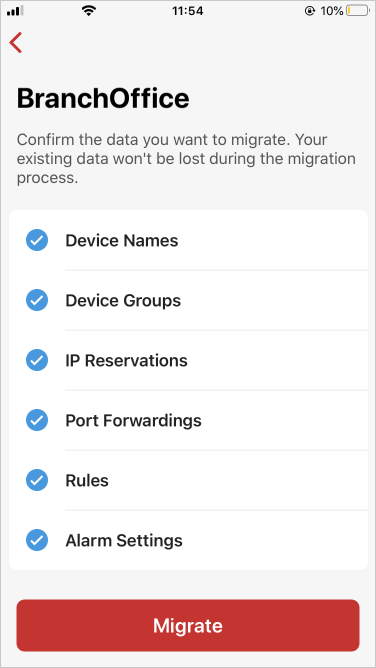Tap the 11:54 clock in status bar
This screenshot has width=376, height=668.
click(188, 11)
